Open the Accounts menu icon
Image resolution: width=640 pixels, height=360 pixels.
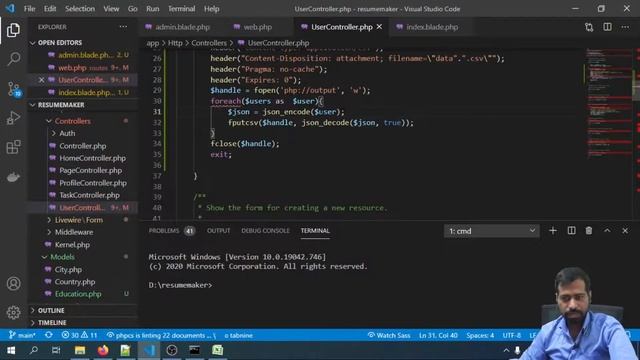point(13,283)
